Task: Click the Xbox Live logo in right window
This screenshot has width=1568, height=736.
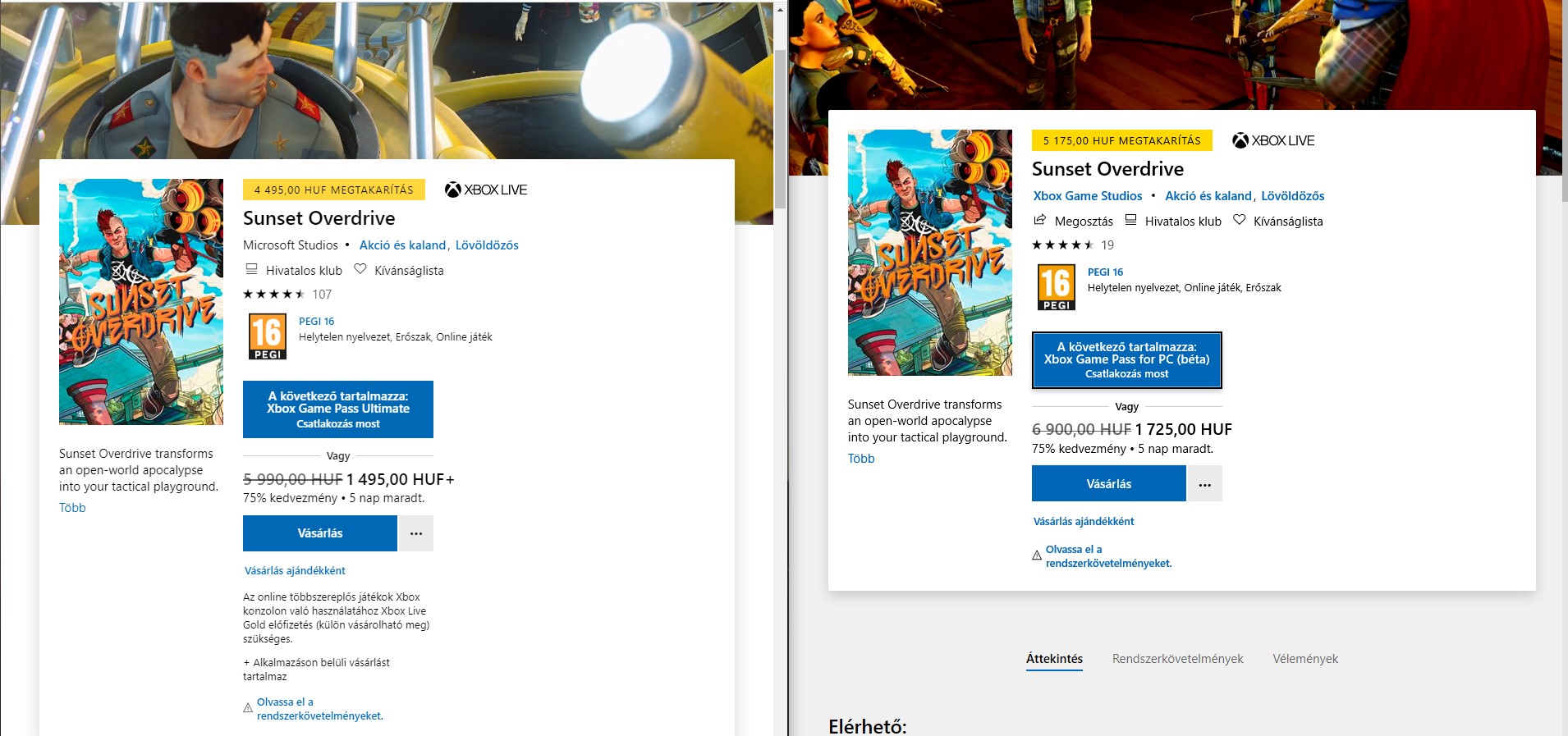Action: tap(1273, 140)
